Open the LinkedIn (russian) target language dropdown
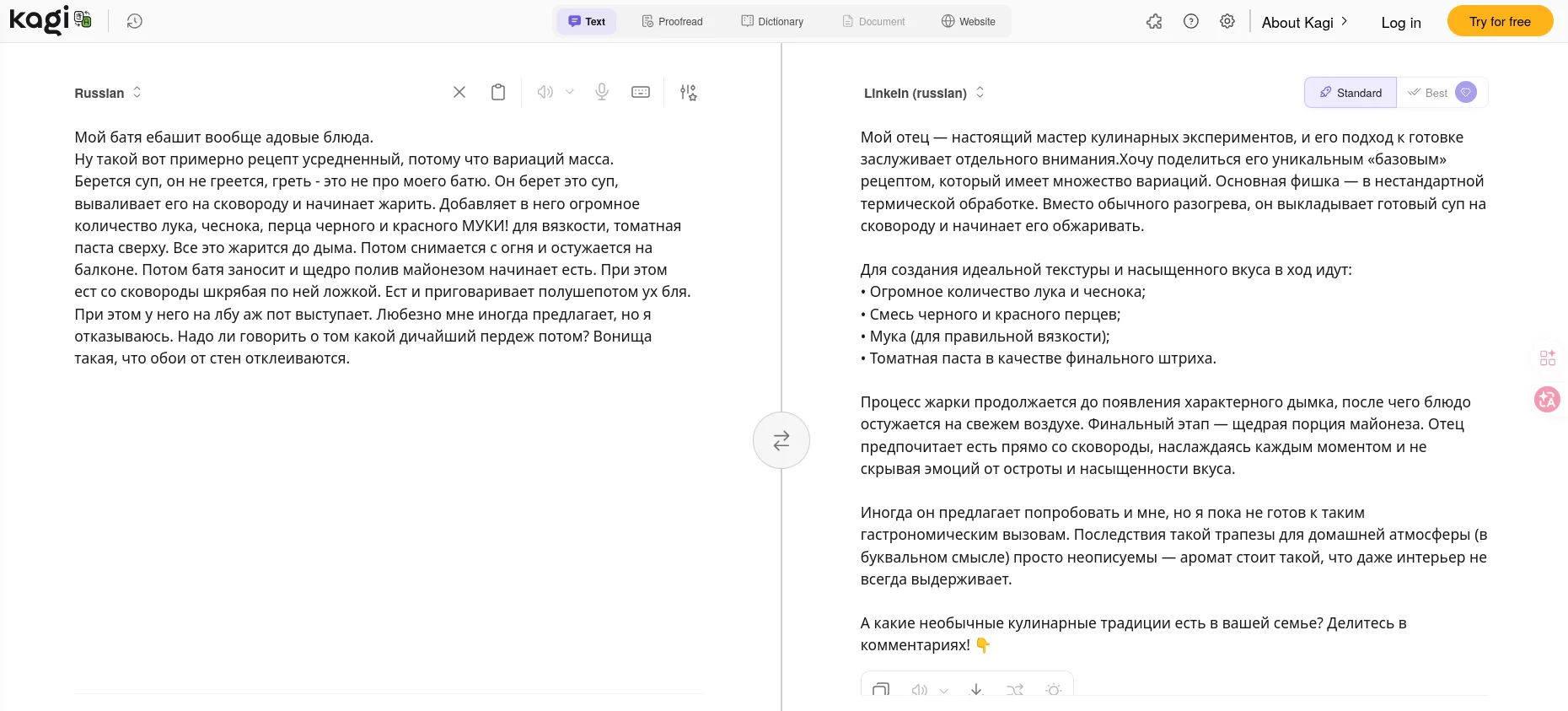This screenshot has width=1568, height=711. 924,93
